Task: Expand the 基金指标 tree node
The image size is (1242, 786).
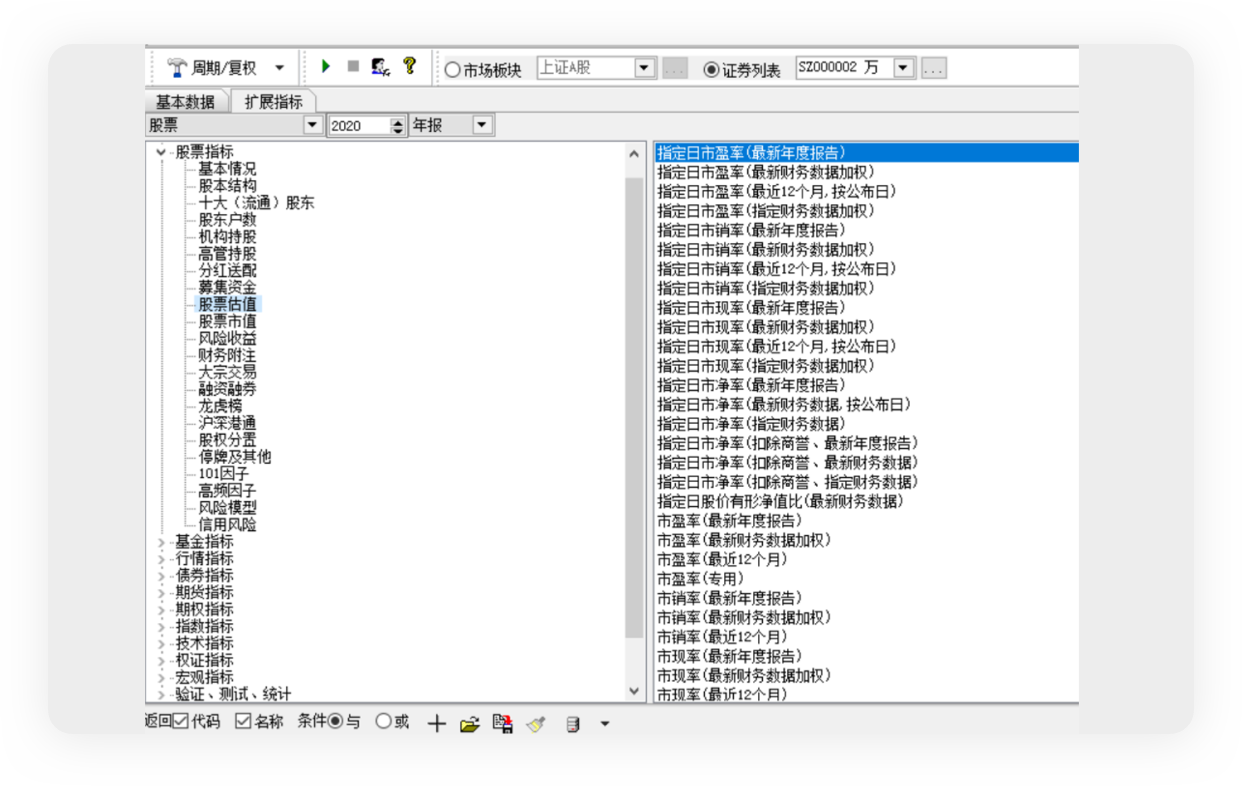Action: point(162,542)
